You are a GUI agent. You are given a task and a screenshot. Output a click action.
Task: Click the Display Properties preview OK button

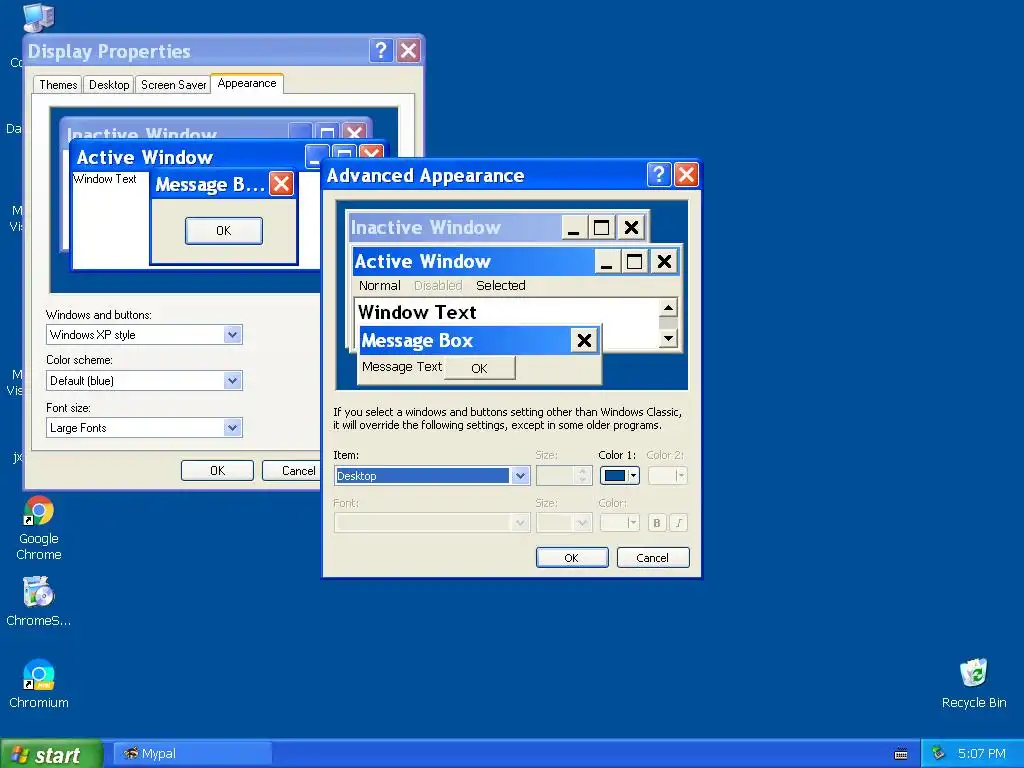click(x=224, y=231)
